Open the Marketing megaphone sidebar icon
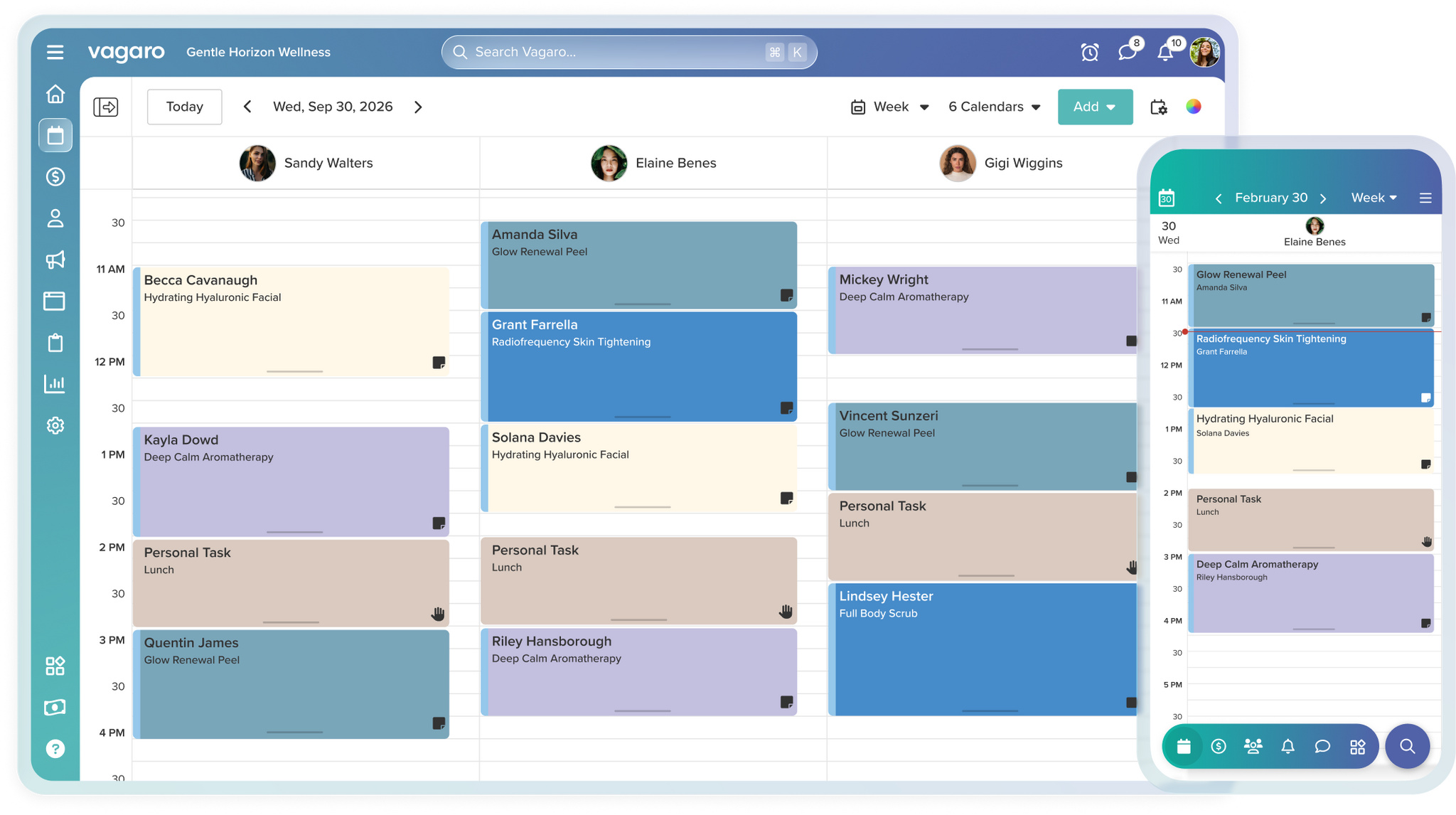 [x=55, y=260]
